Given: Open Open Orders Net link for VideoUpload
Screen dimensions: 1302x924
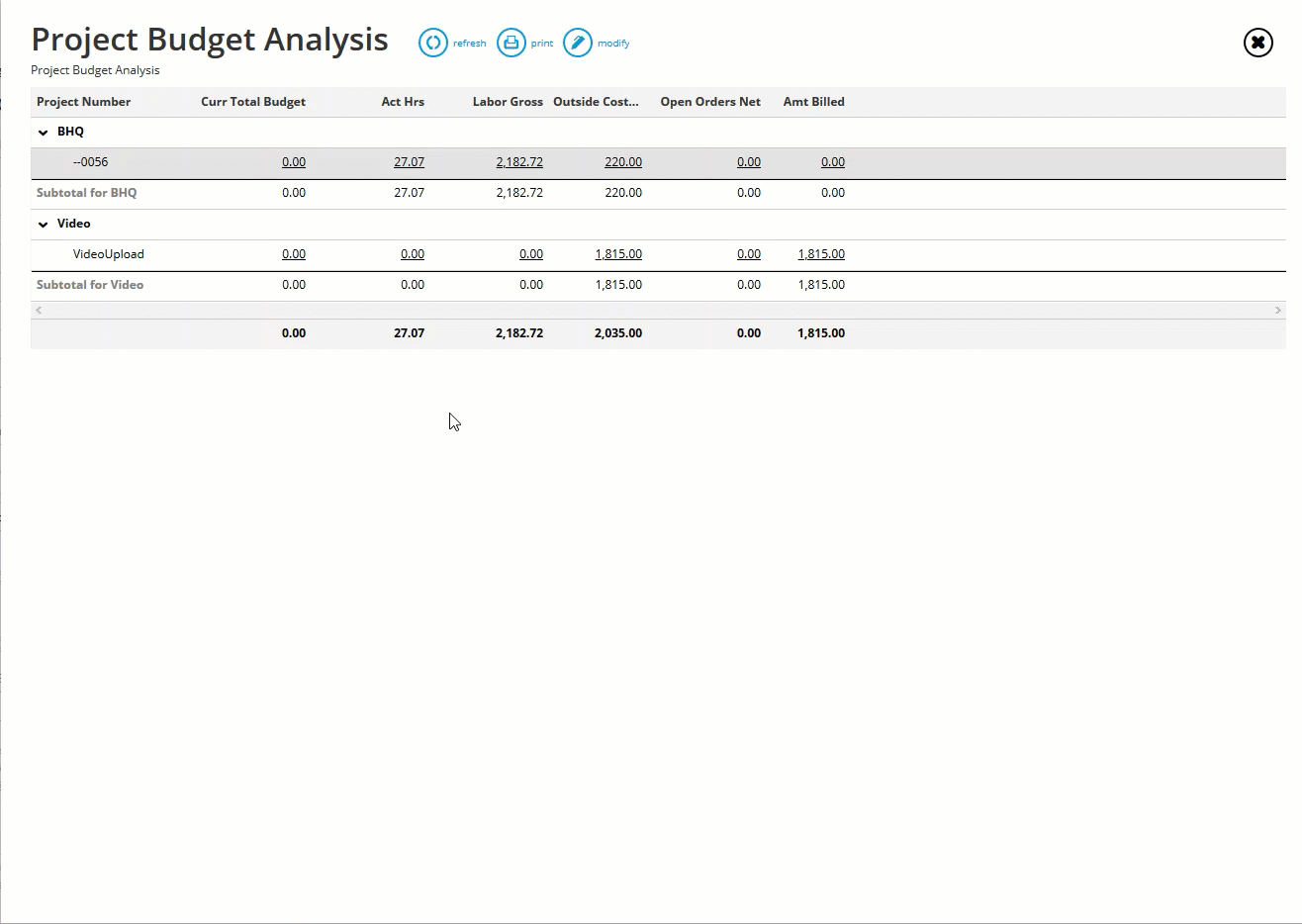Looking at the screenshot, I should tap(749, 254).
